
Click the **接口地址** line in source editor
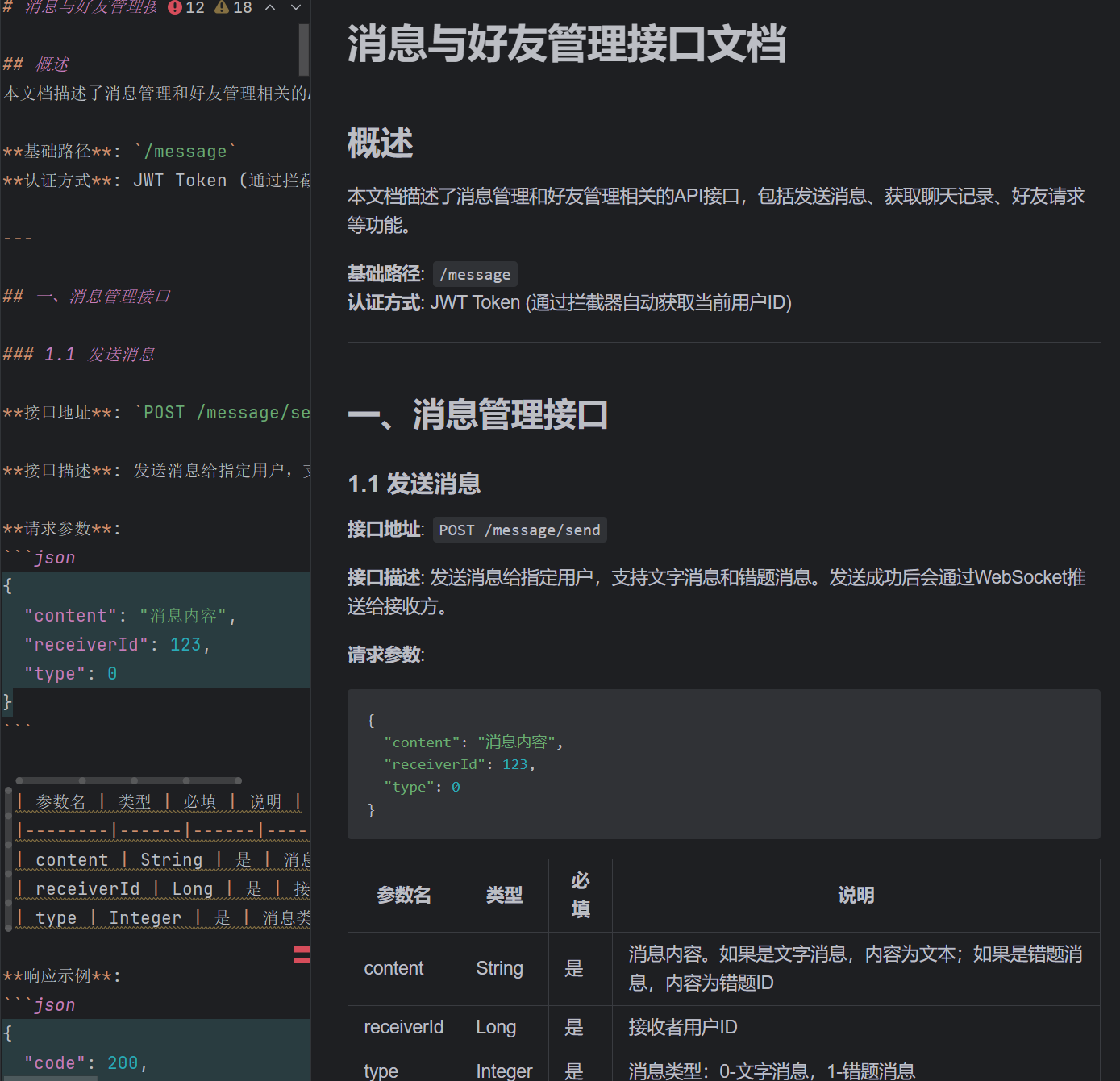pos(156,412)
